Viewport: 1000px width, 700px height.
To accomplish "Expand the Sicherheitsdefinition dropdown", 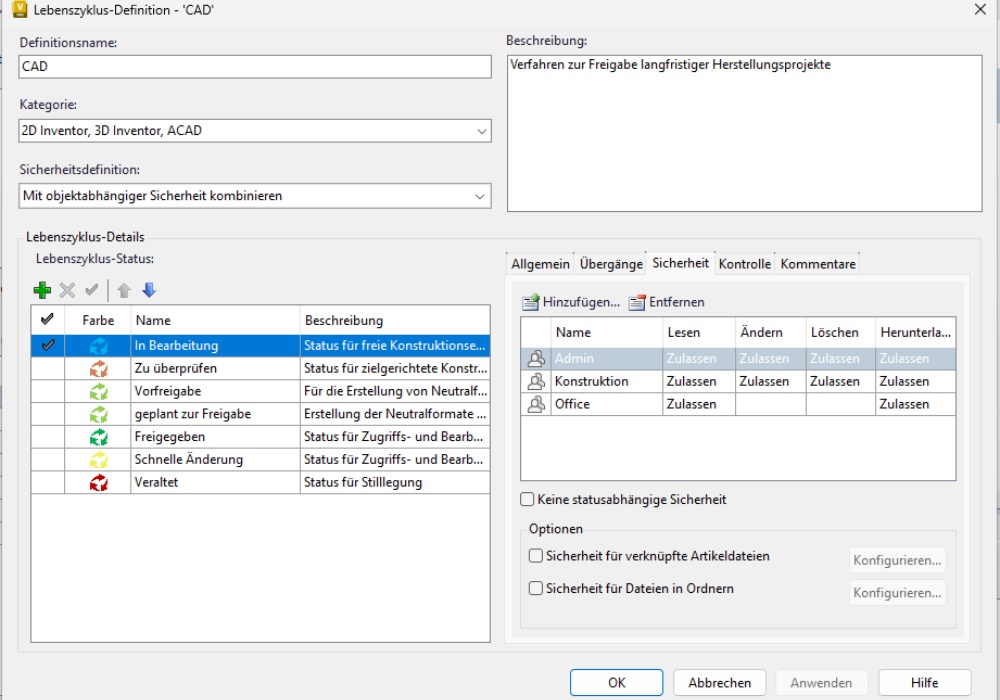I will (255, 196).
